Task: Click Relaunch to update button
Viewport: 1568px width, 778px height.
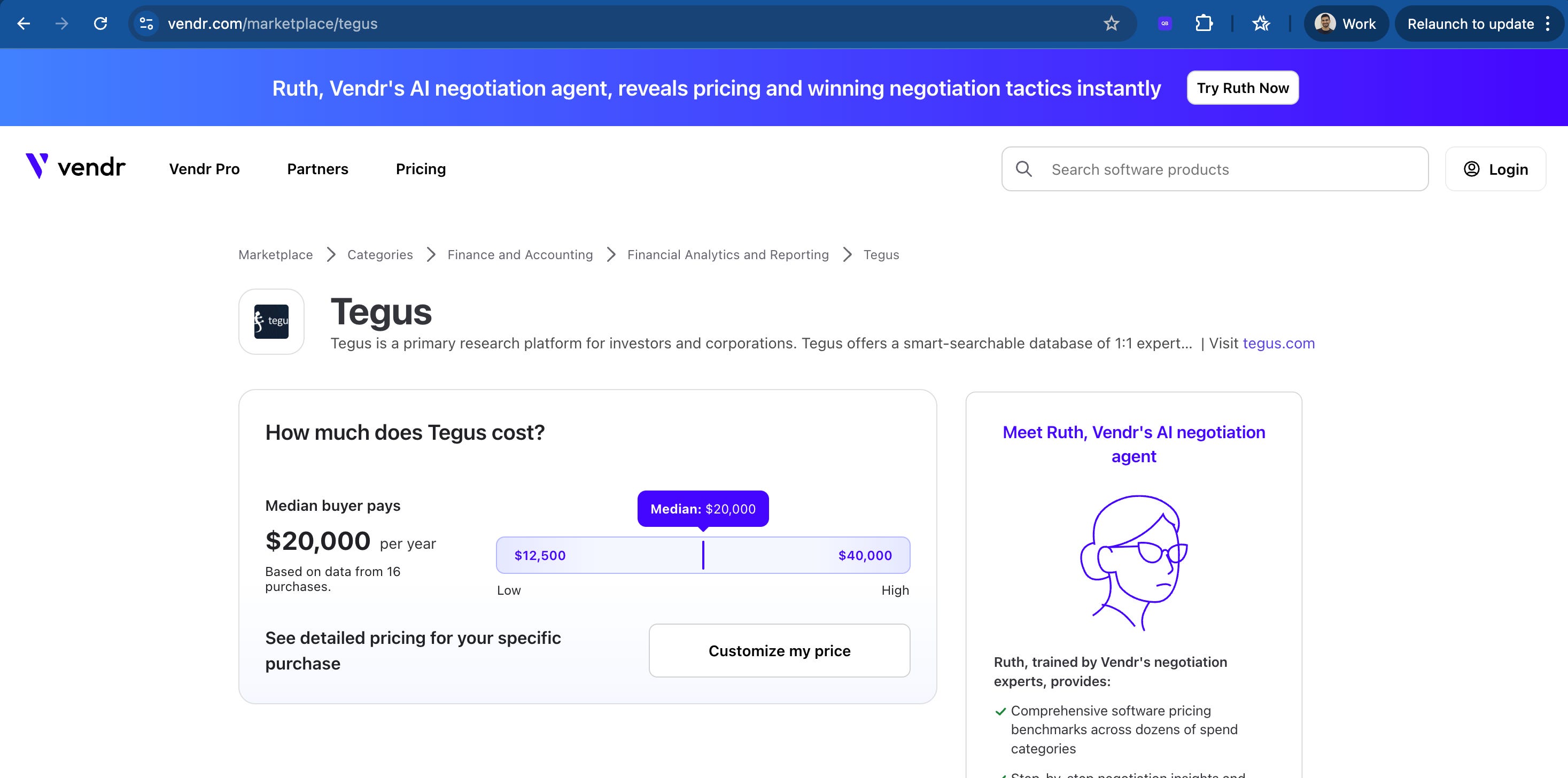Action: 1470,24
